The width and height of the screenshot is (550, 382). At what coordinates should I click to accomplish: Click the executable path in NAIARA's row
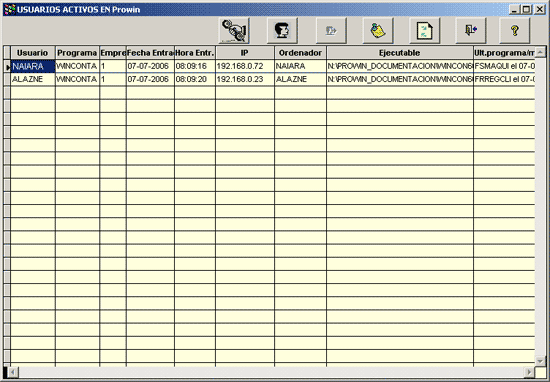[x=400, y=66]
